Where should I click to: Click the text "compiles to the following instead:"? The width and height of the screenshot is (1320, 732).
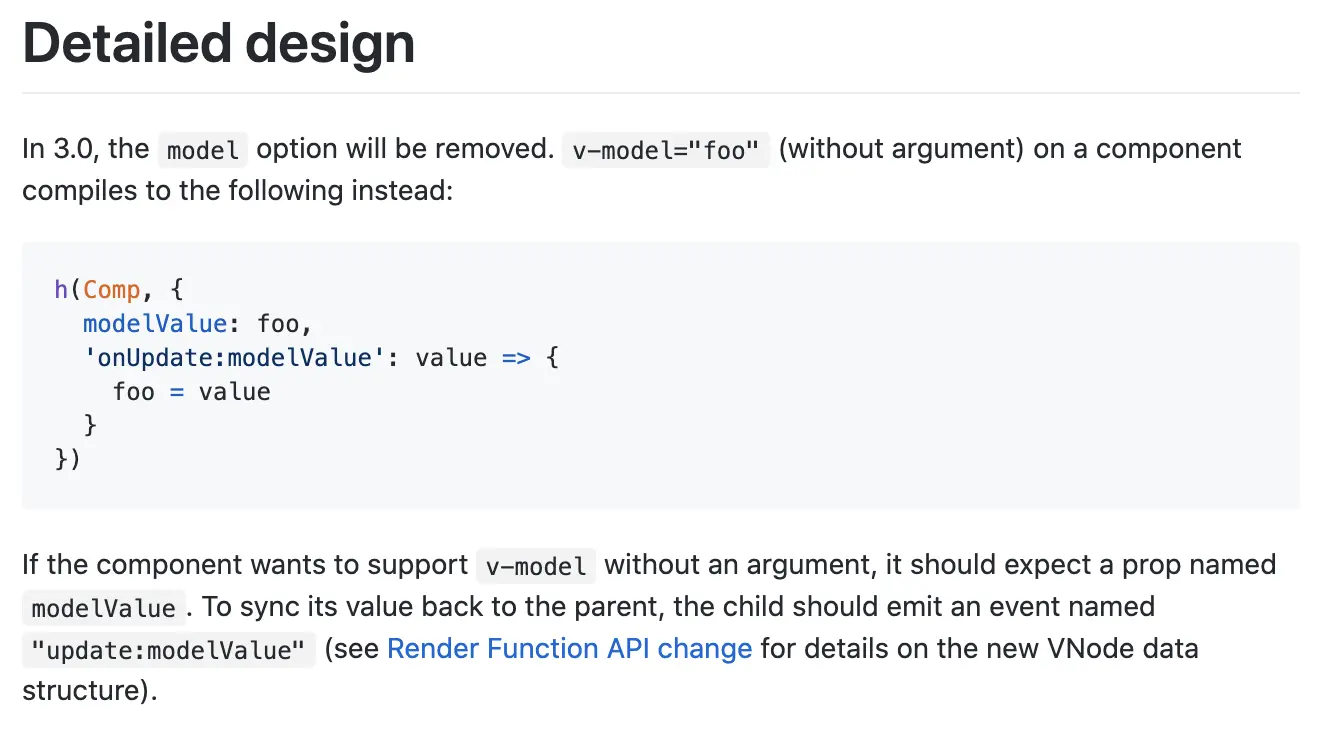click(x=237, y=190)
